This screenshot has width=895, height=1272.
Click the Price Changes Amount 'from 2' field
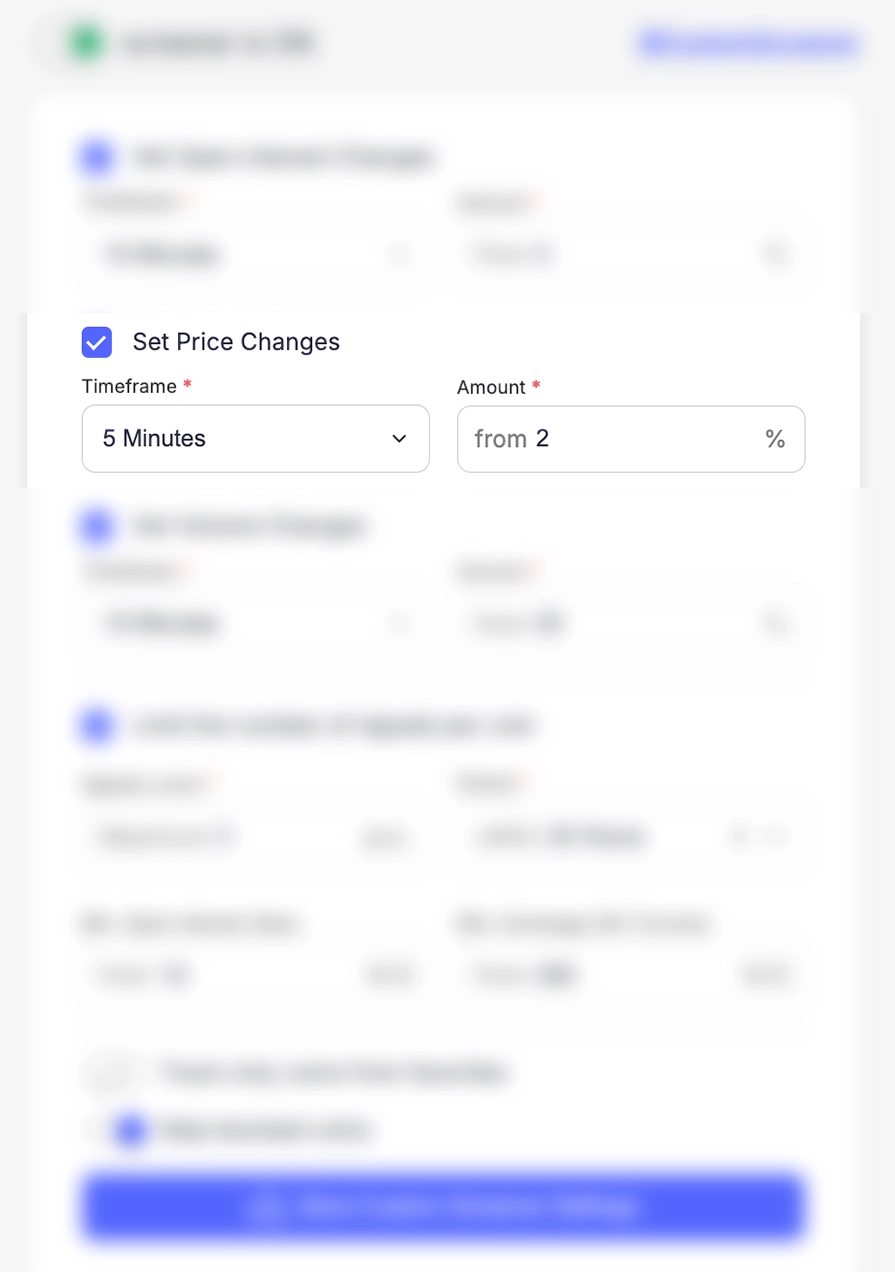[610, 439]
